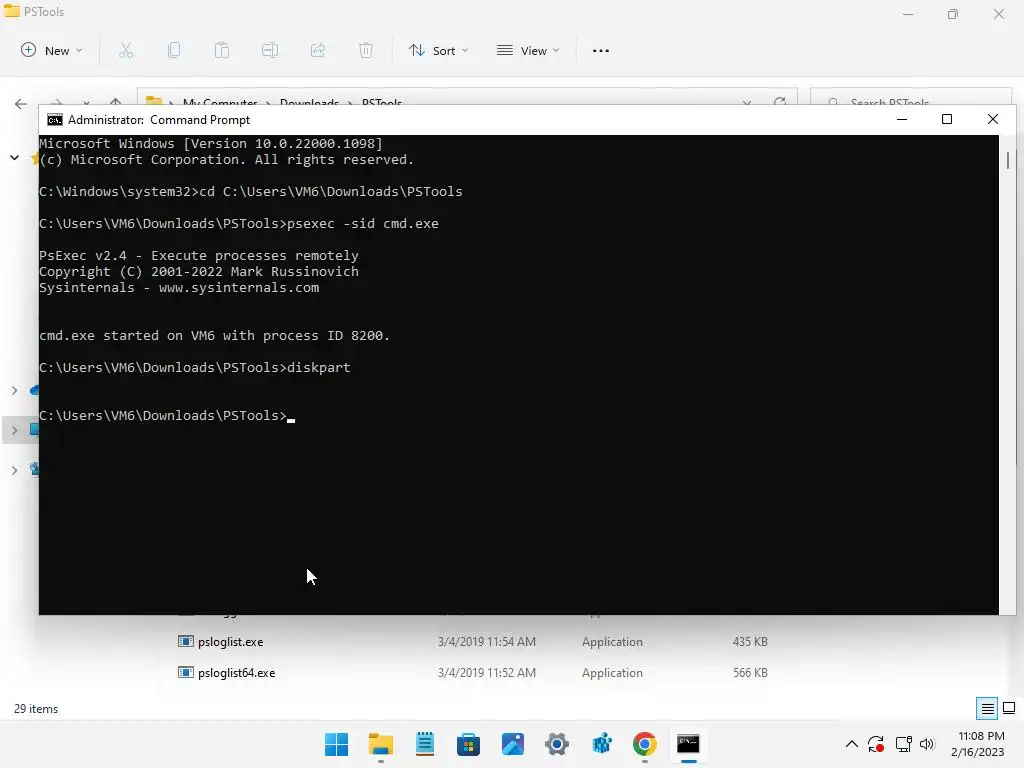Screen dimensions: 1024x768
Task: Expand the This PC tree node chevron
Action: tap(14, 430)
